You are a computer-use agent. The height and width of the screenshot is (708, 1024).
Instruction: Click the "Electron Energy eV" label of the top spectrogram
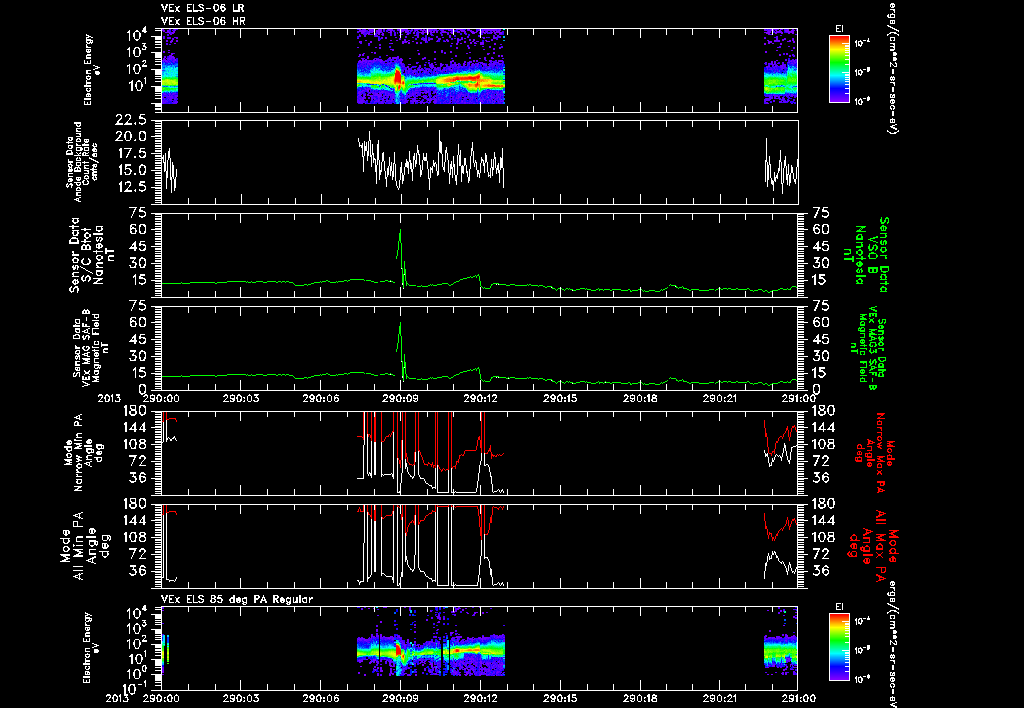[91, 69]
